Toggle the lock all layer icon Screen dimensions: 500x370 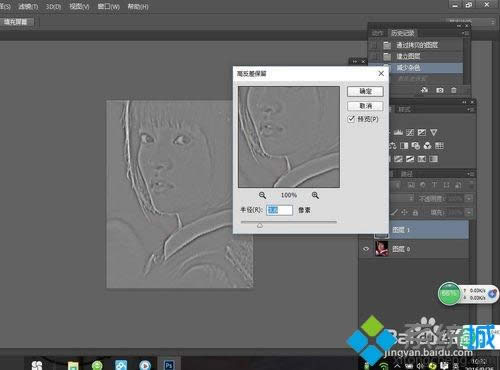pyautogui.click(x=415, y=212)
